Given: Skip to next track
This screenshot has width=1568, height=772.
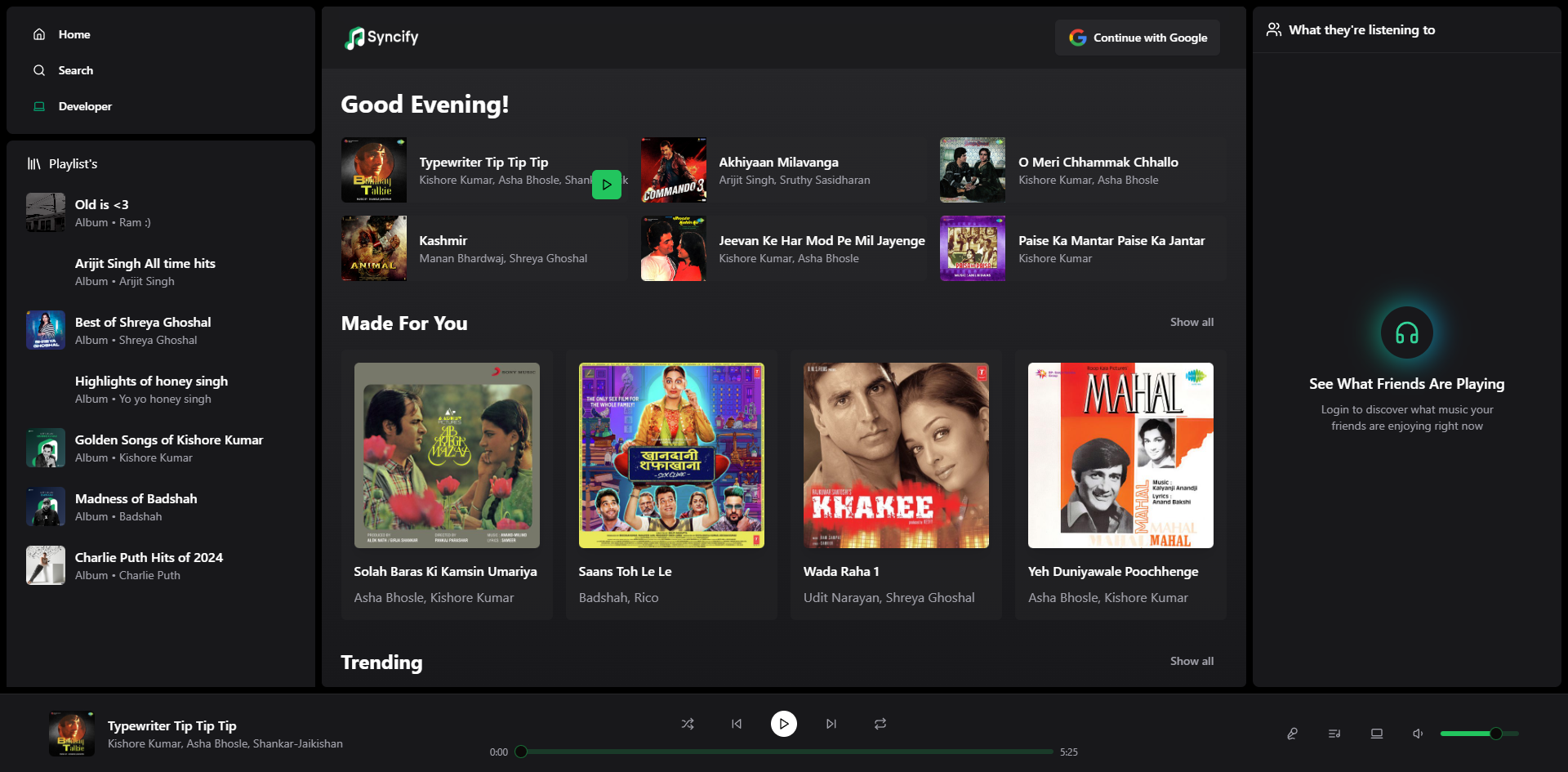Looking at the screenshot, I should click(831, 724).
